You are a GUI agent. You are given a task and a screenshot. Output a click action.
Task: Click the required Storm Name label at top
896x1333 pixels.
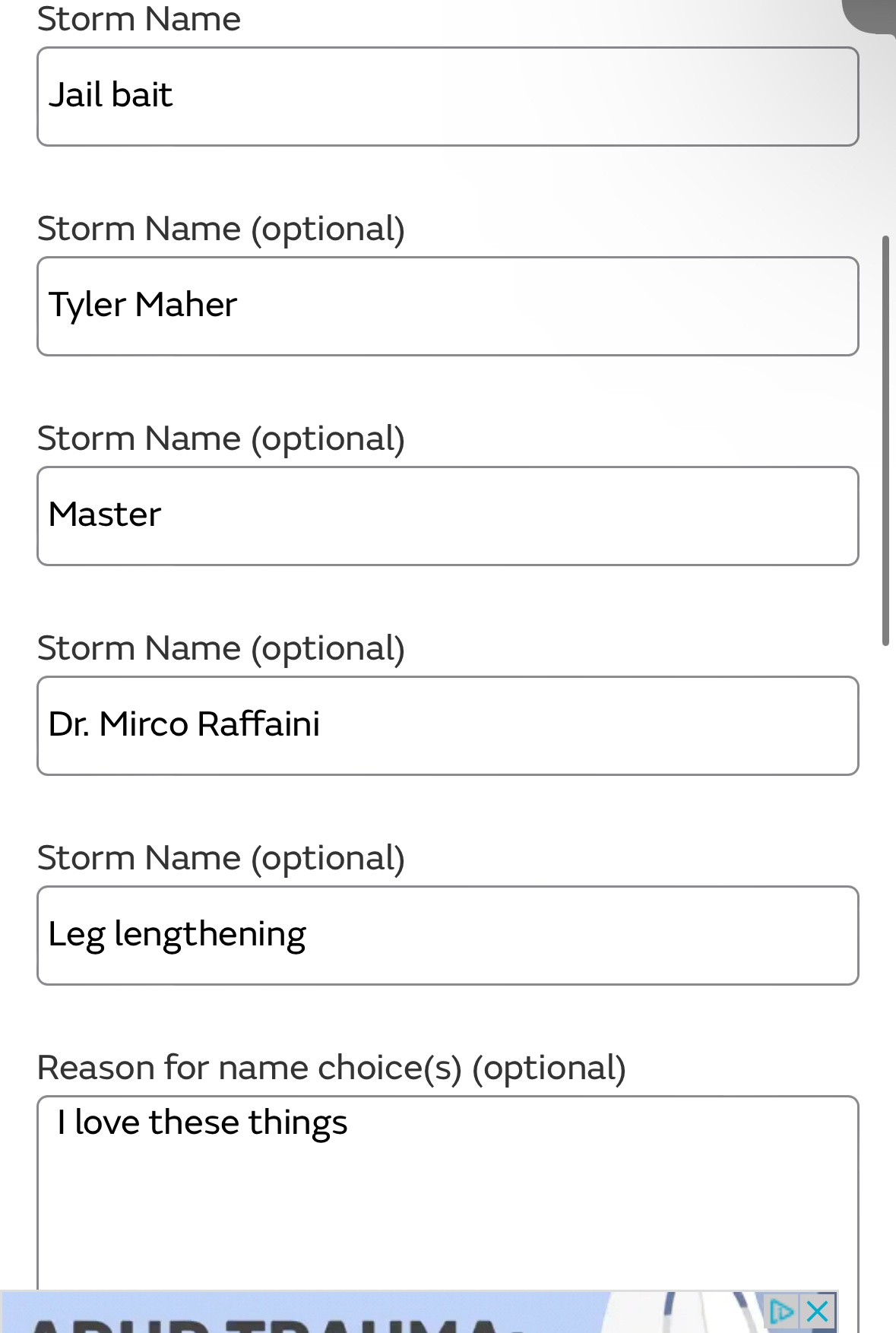139,18
